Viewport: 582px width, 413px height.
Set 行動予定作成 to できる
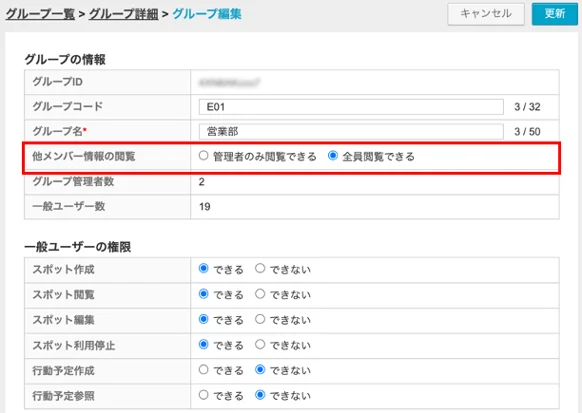click(x=203, y=369)
